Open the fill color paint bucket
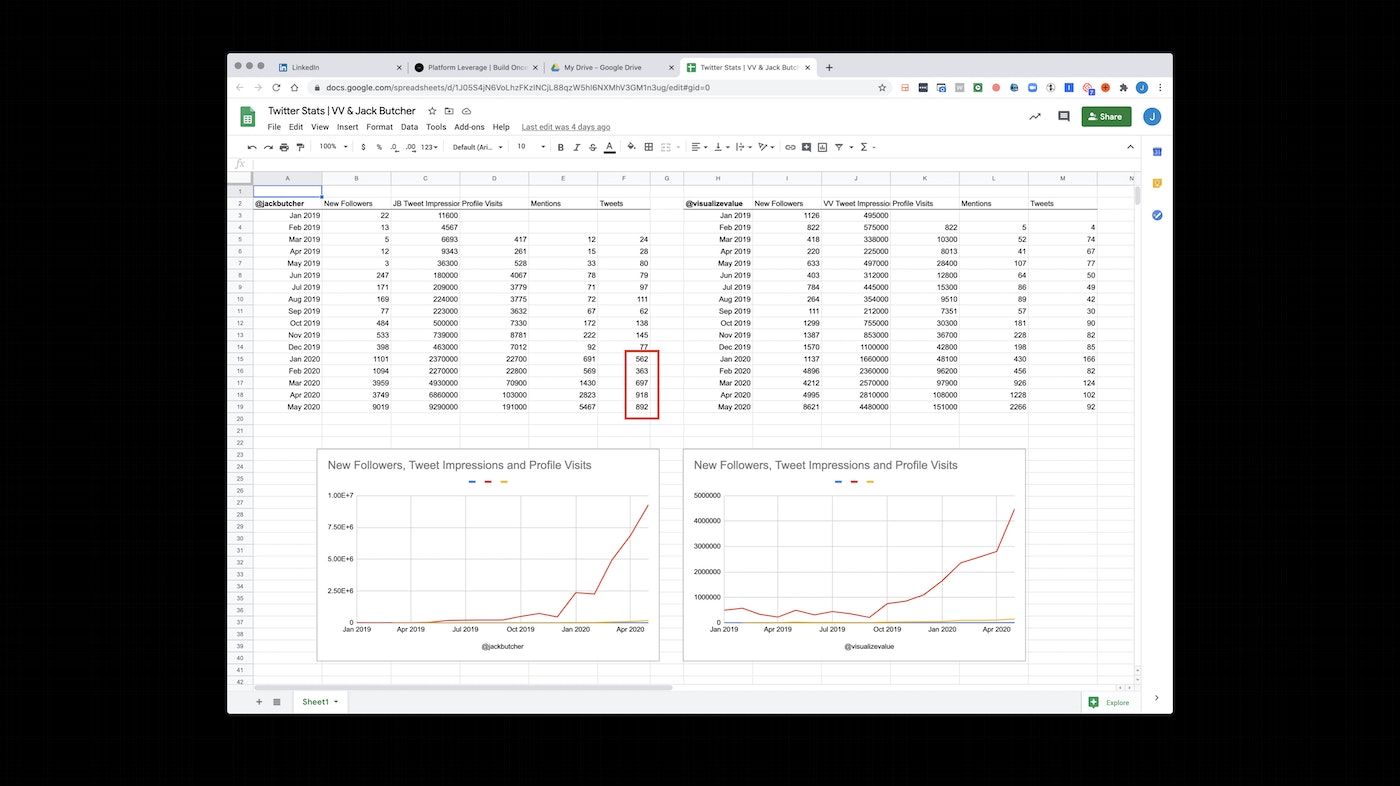 pyautogui.click(x=631, y=147)
